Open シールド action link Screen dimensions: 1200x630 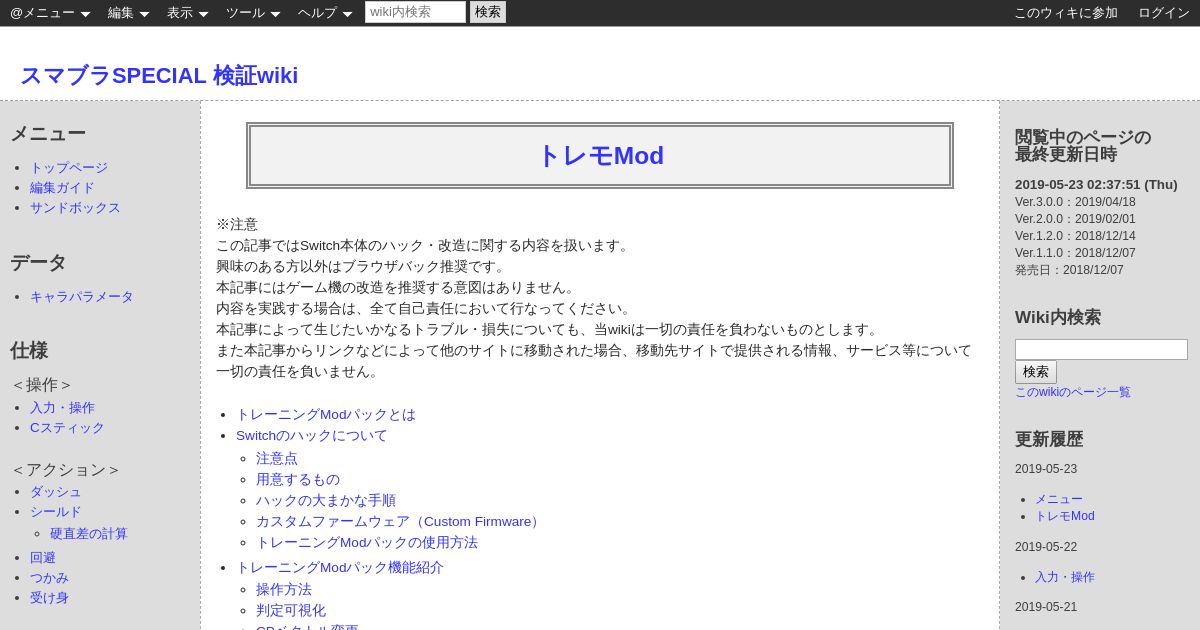click(56, 512)
